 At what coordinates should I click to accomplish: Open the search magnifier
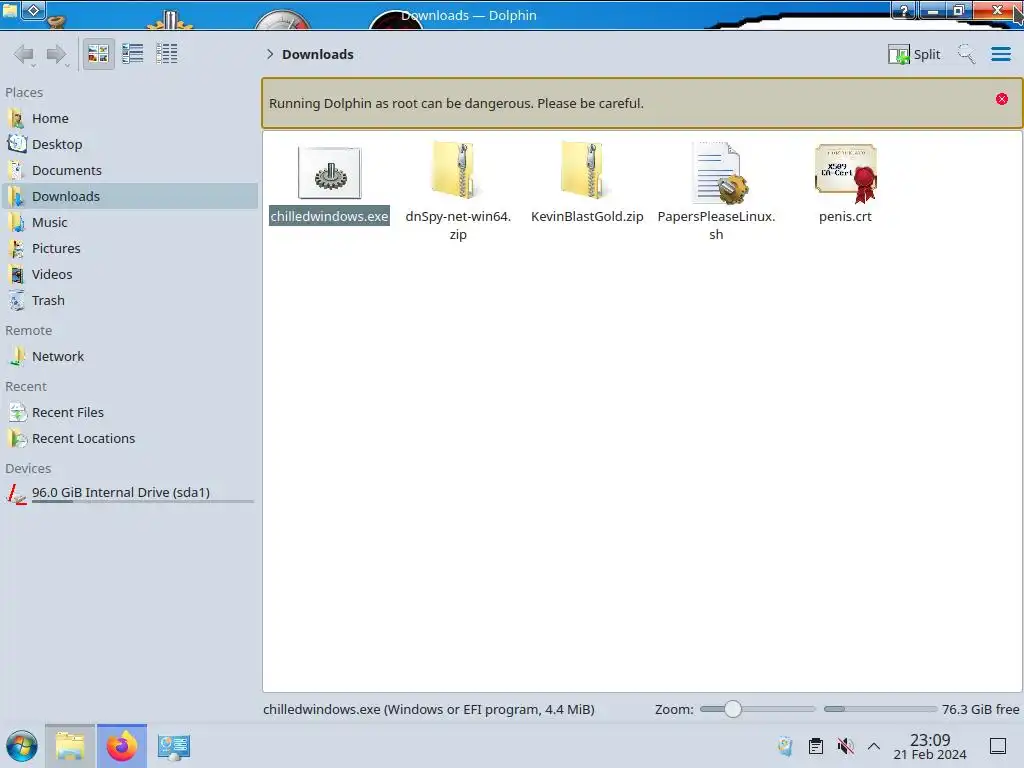[x=967, y=54]
